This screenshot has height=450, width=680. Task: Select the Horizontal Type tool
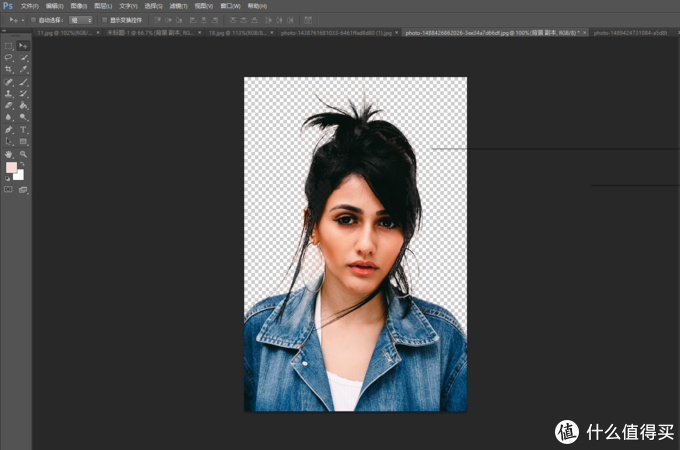coord(23,130)
